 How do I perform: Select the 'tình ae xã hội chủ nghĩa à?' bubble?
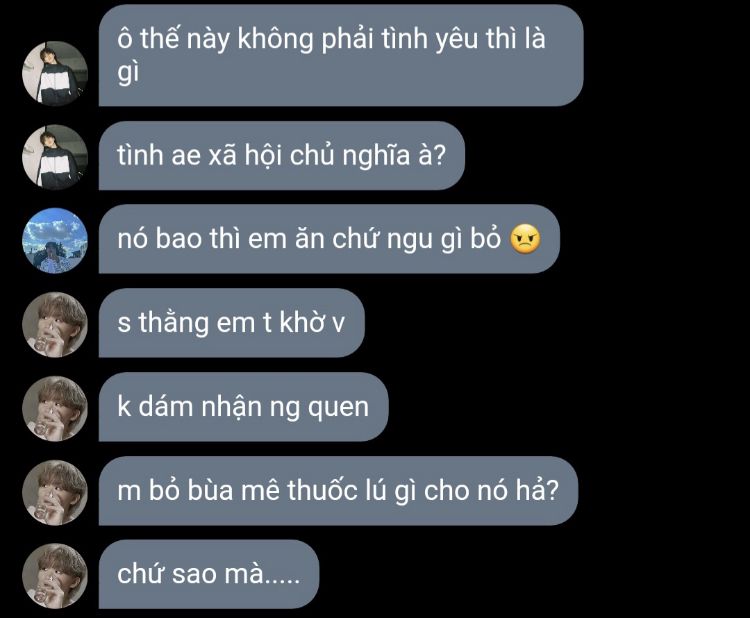282,155
